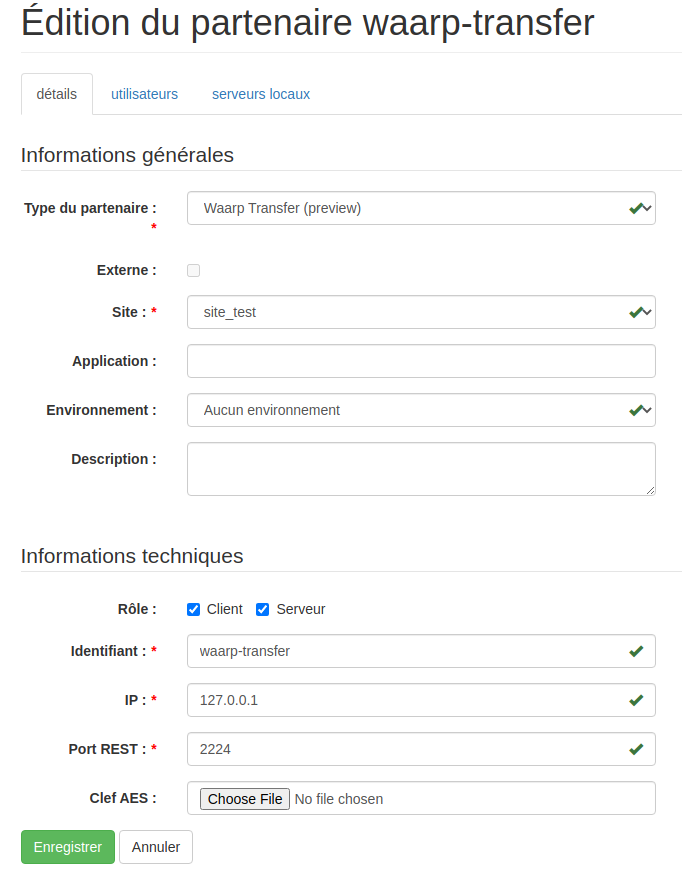This screenshot has height=882, width=682.
Task: Click the No file chosen text
Action: click(339, 799)
